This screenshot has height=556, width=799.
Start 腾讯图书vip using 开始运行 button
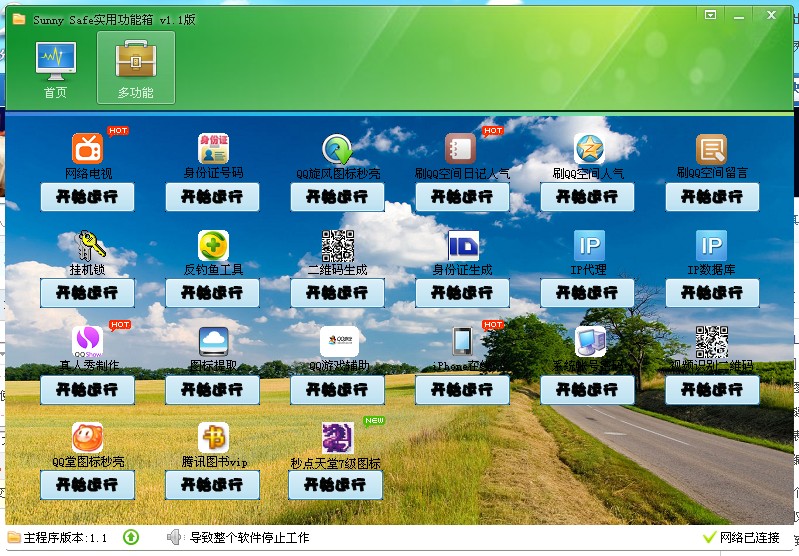tap(212, 485)
